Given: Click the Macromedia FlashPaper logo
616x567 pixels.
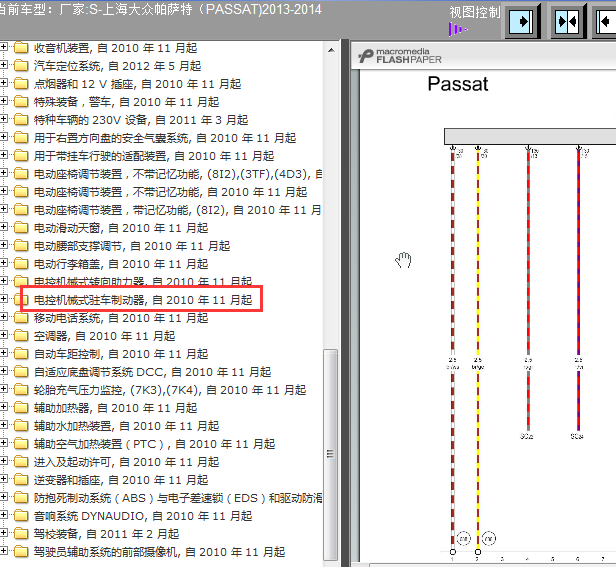Looking at the screenshot, I should click(x=400, y=56).
